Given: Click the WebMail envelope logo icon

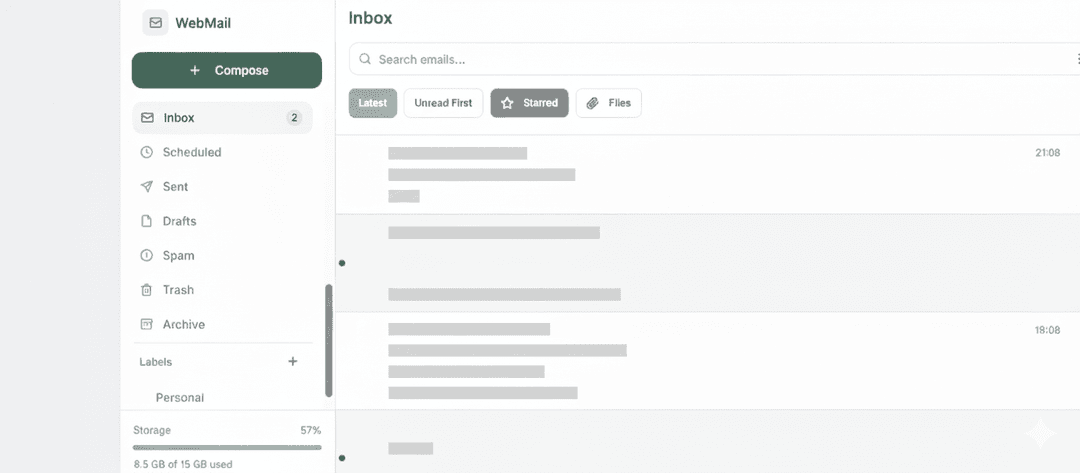Looking at the screenshot, I should pyautogui.click(x=155, y=23).
